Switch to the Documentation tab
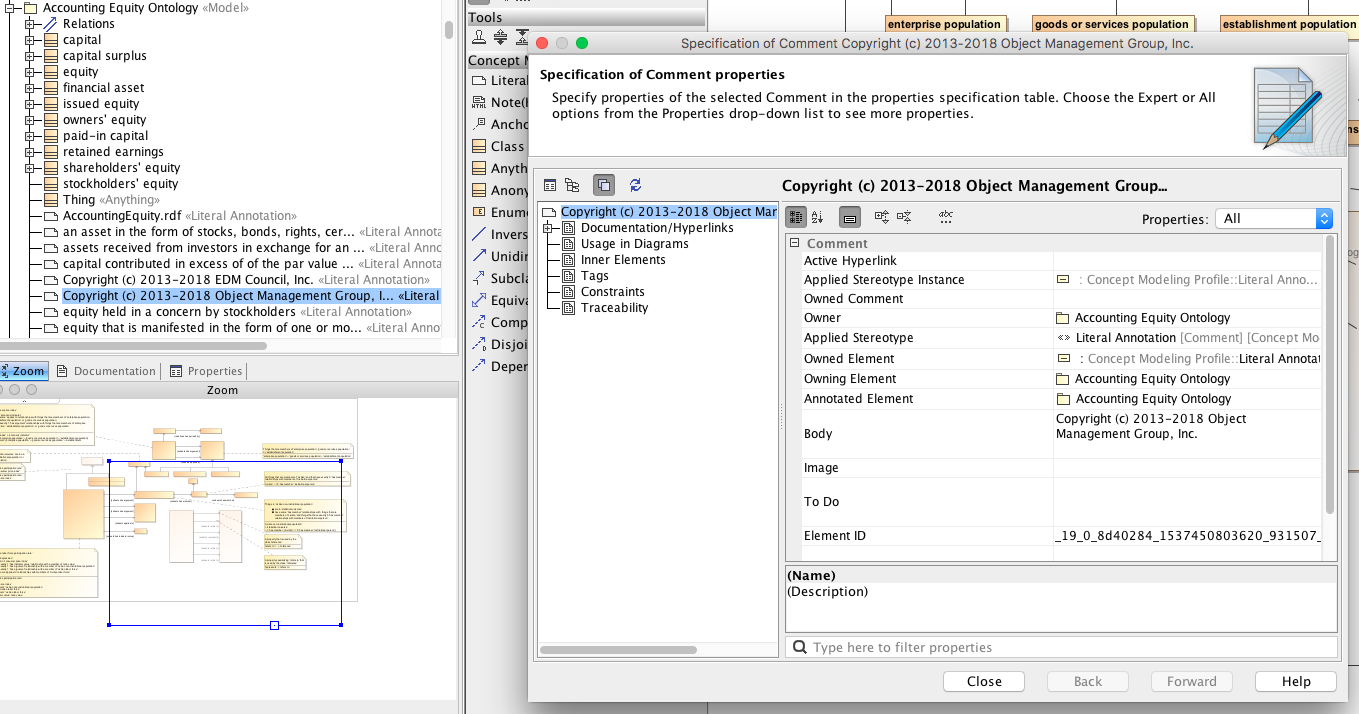 click(106, 371)
